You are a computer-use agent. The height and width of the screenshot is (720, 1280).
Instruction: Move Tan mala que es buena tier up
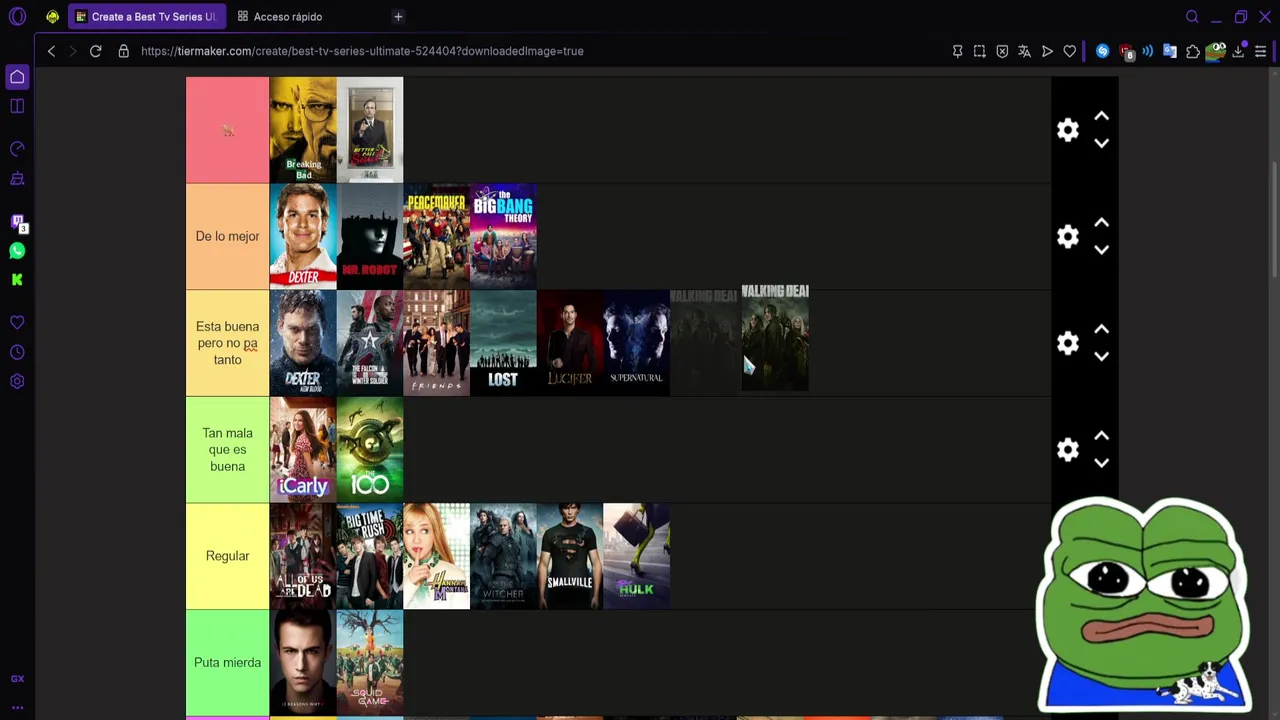(1101, 436)
